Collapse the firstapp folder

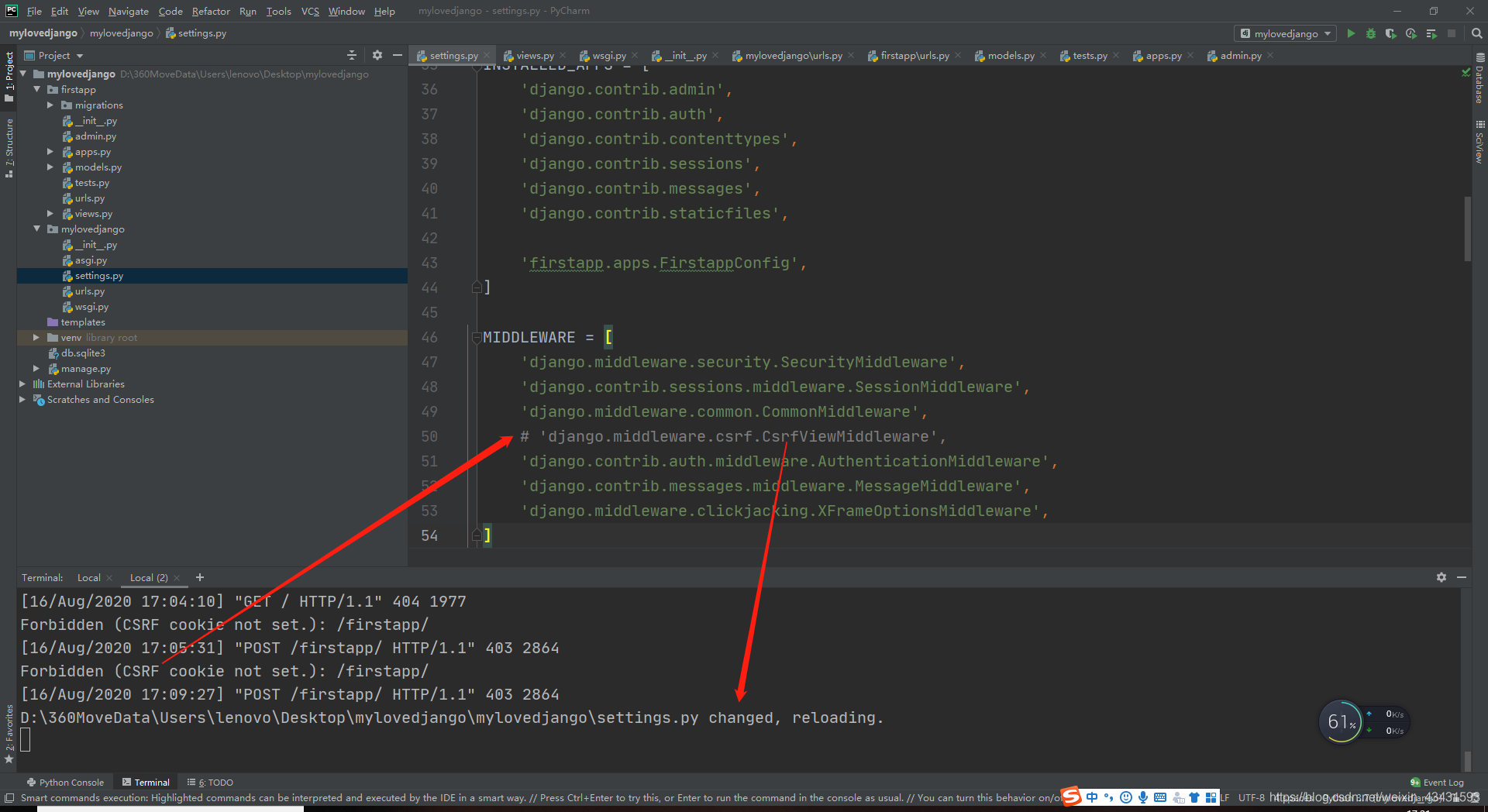[x=36, y=90]
